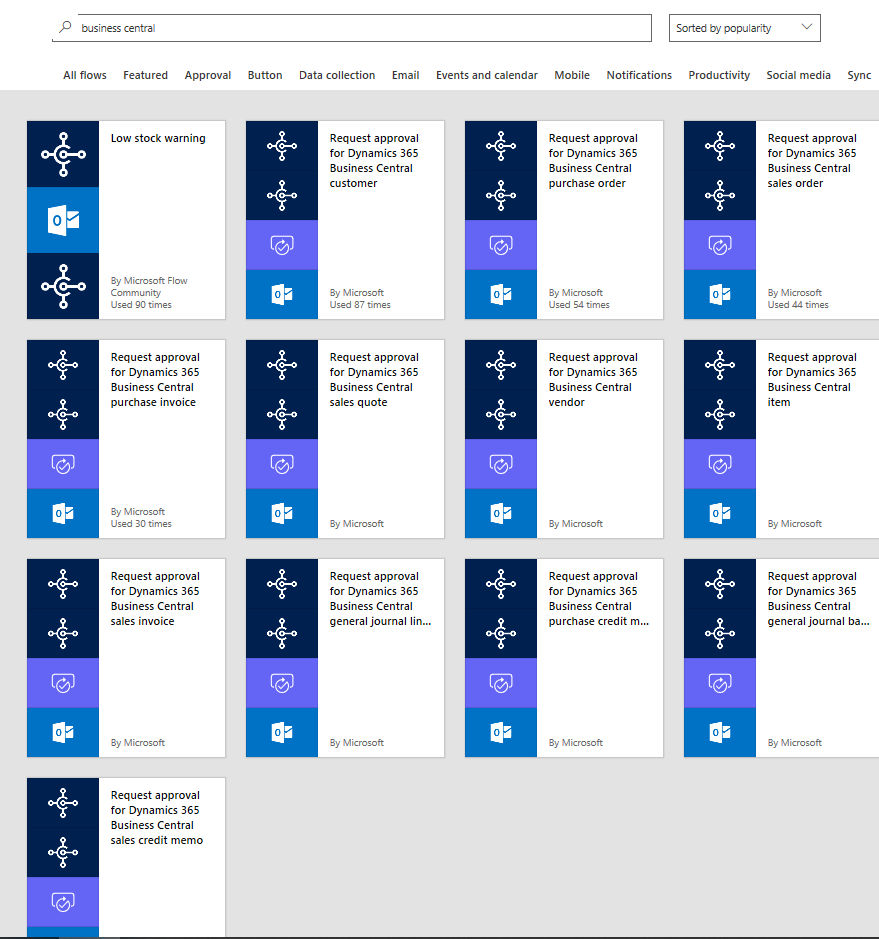Select the Mobile tab

click(x=572, y=75)
